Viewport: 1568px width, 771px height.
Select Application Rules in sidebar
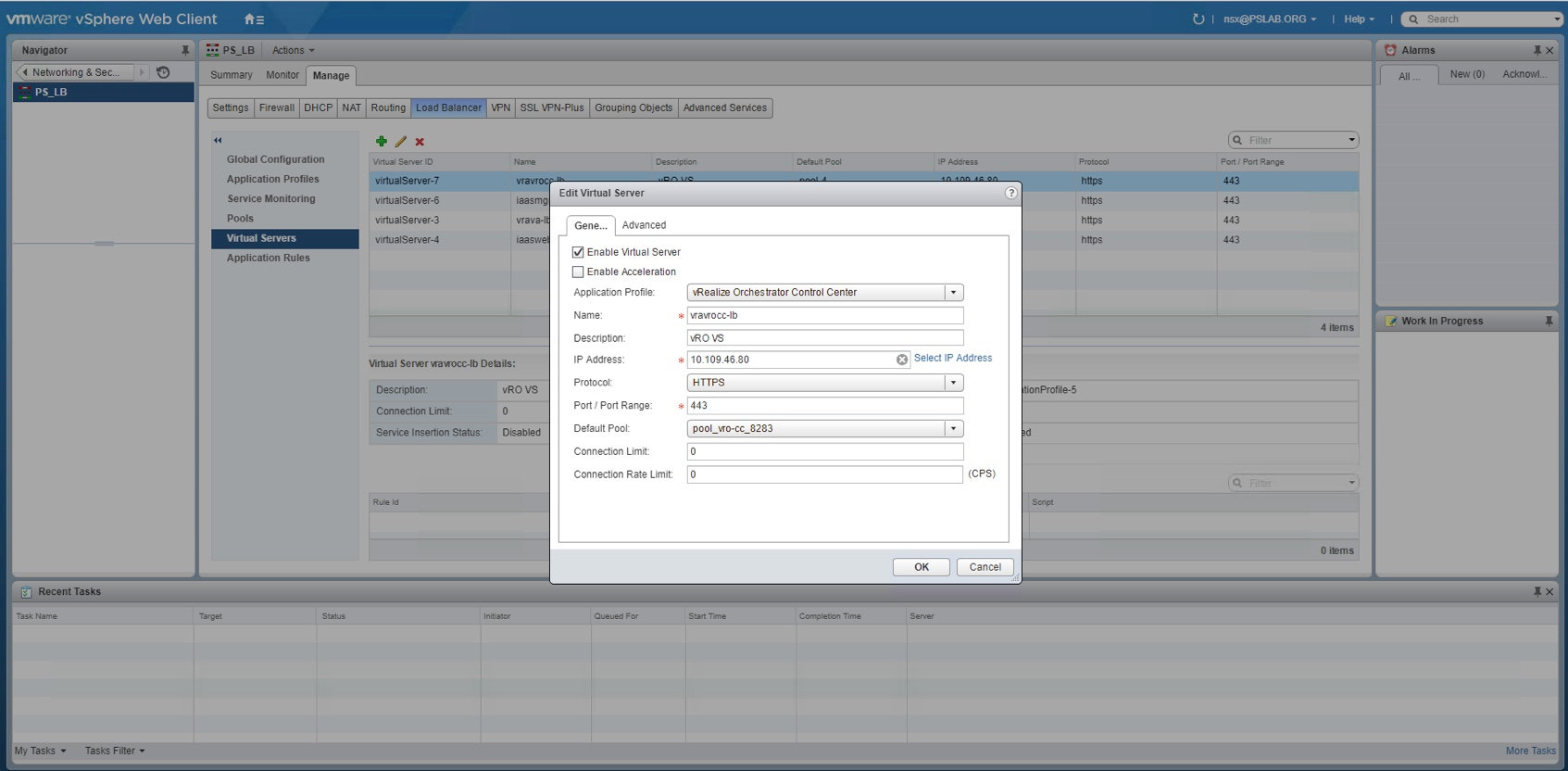[x=269, y=258]
